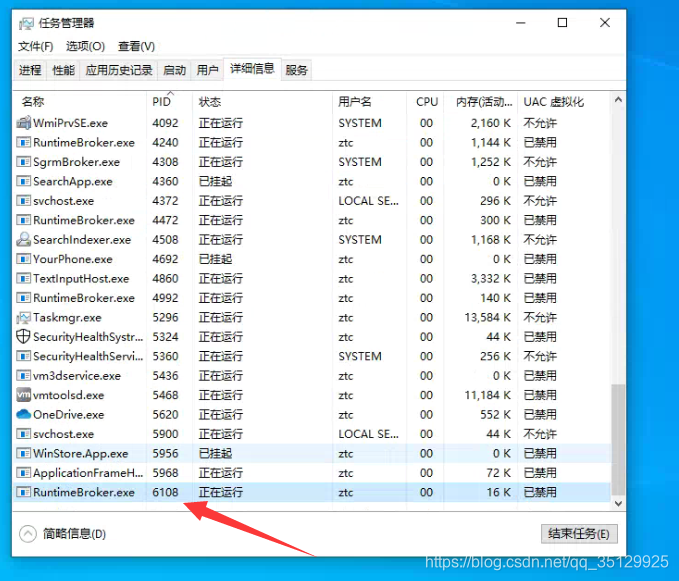Click the SecurityHealthService process icon
Viewport: 679px width, 581px height.
click(23, 356)
